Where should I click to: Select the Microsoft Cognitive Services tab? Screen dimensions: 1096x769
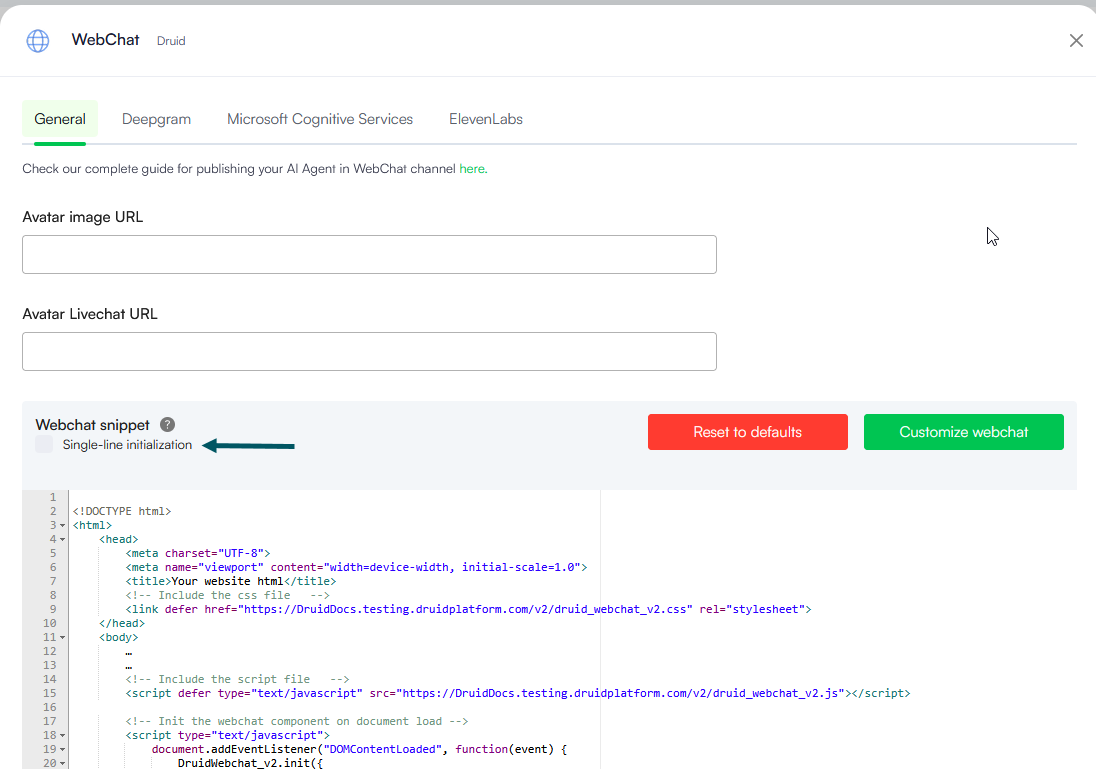click(320, 119)
